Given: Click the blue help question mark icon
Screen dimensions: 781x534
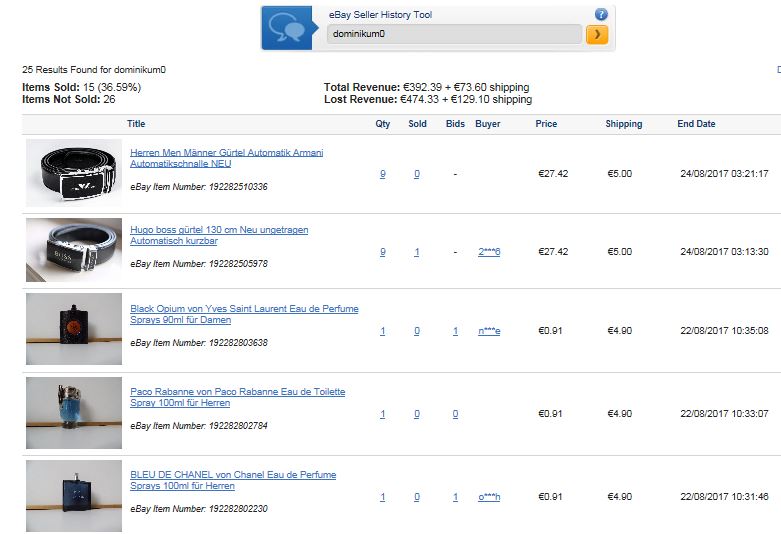Looking at the screenshot, I should (x=601, y=14).
